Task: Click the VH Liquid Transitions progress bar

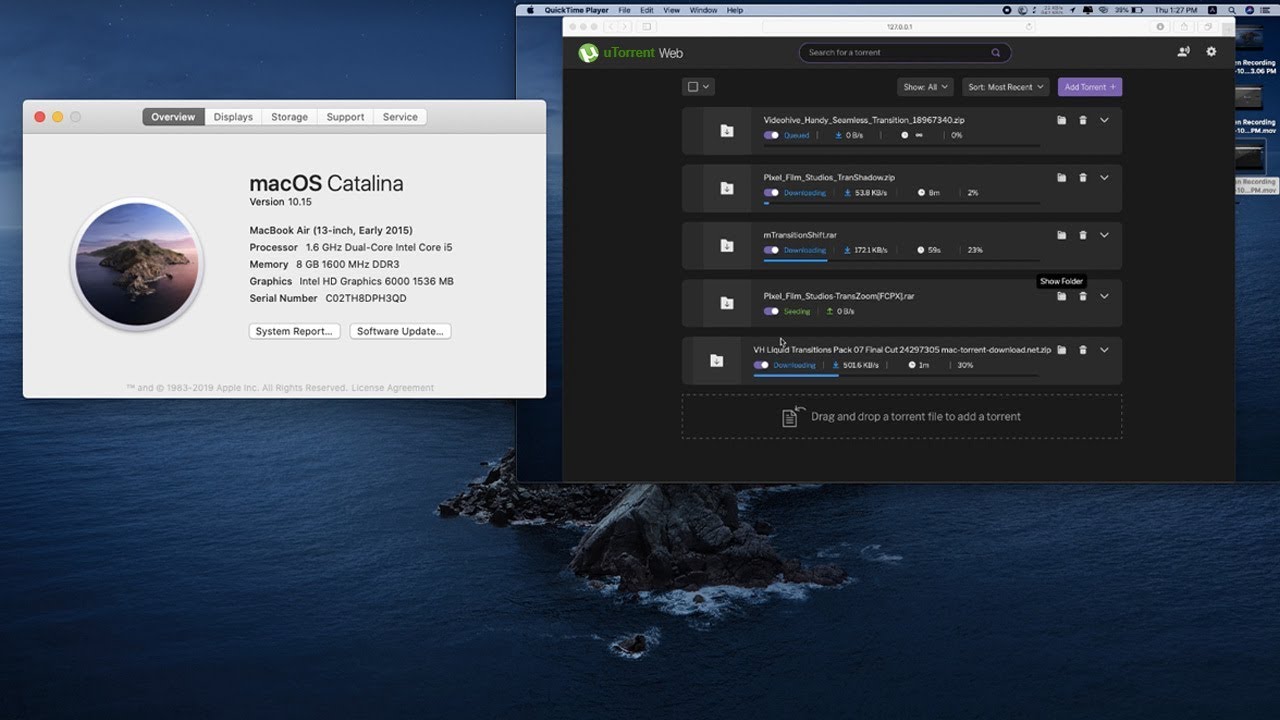Action: click(896, 376)
